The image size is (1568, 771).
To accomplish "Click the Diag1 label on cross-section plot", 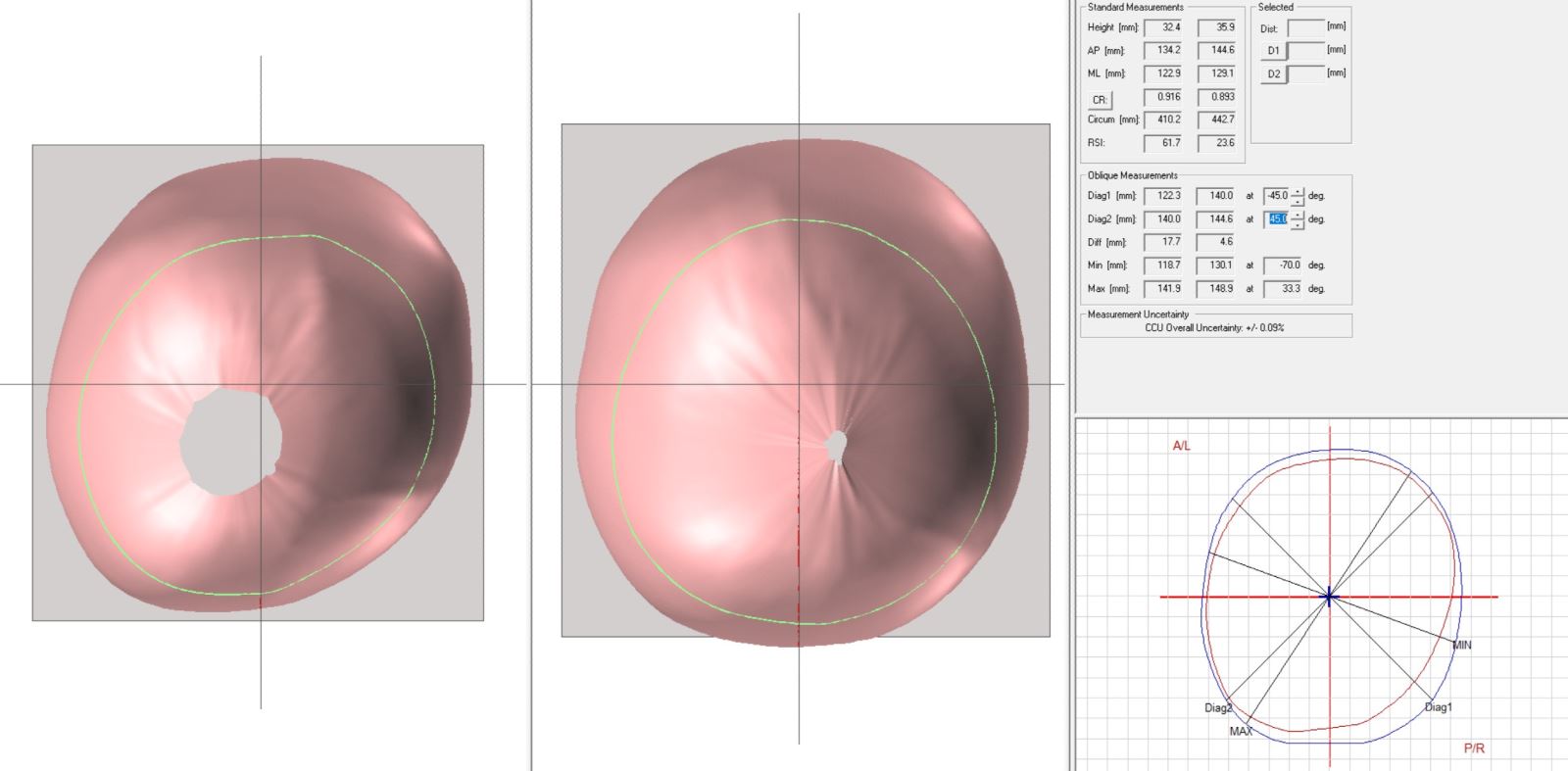I will click(x=1439, y=707).
